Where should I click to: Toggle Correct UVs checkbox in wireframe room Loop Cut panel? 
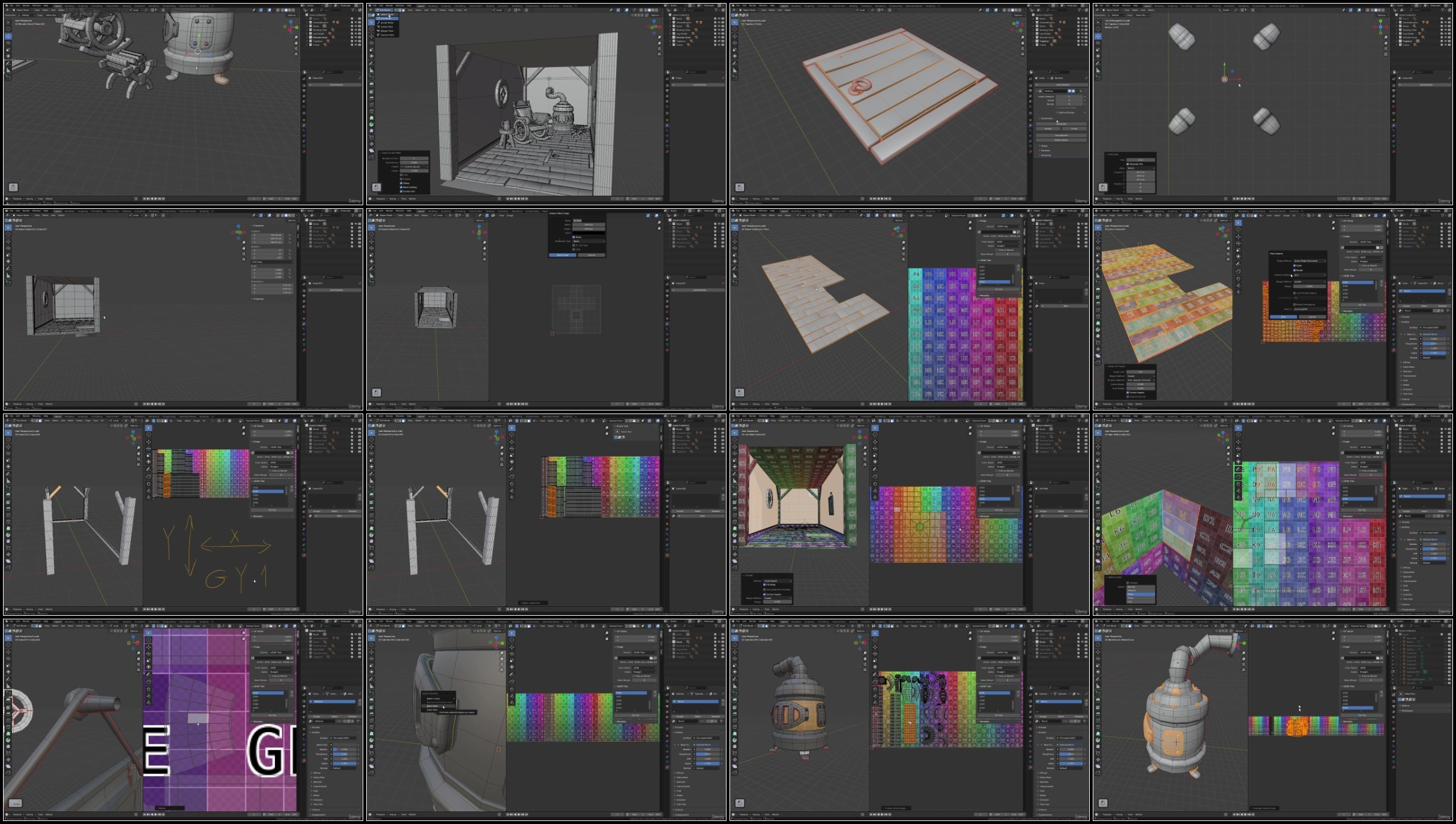tap(401, 191)
